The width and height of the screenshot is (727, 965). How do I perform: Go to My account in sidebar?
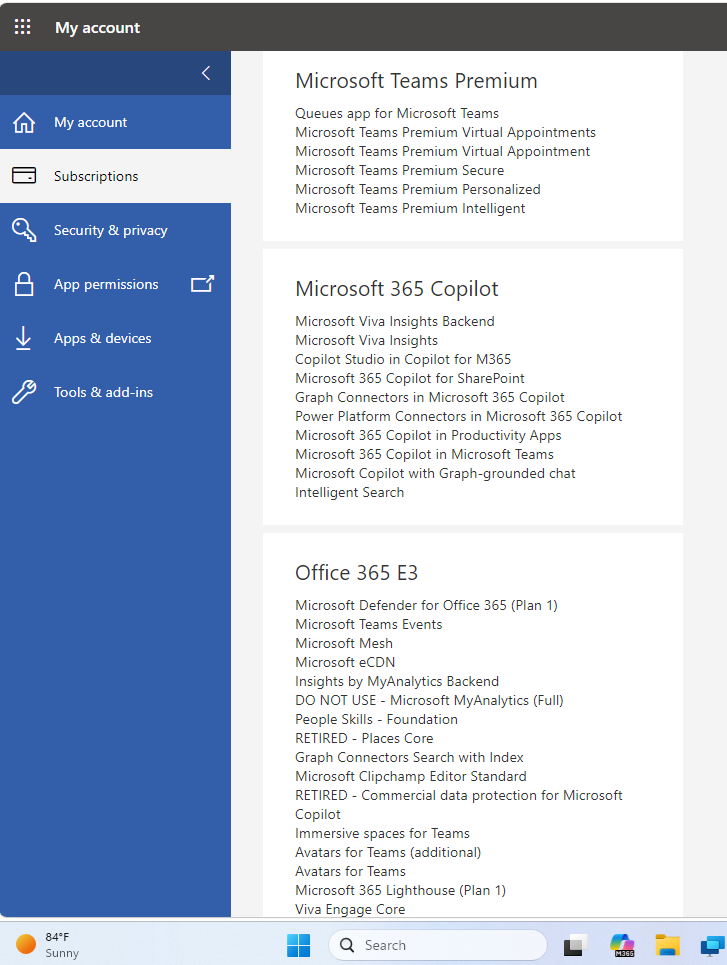coord(115,122)
